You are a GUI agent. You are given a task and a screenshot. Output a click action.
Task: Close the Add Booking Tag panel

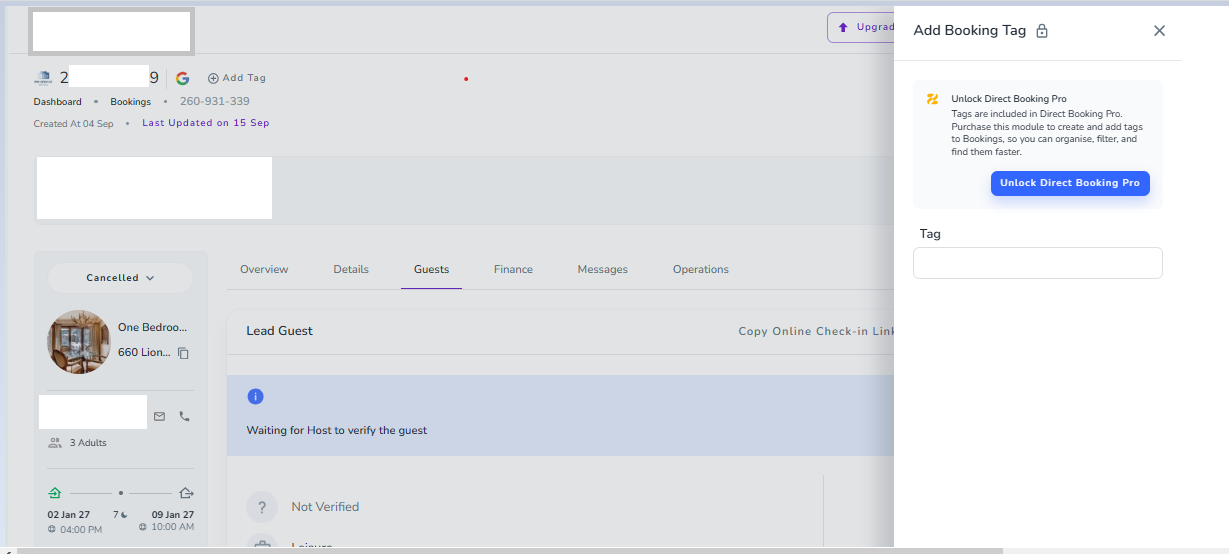pyautogui.click(x=1159, y=31)
